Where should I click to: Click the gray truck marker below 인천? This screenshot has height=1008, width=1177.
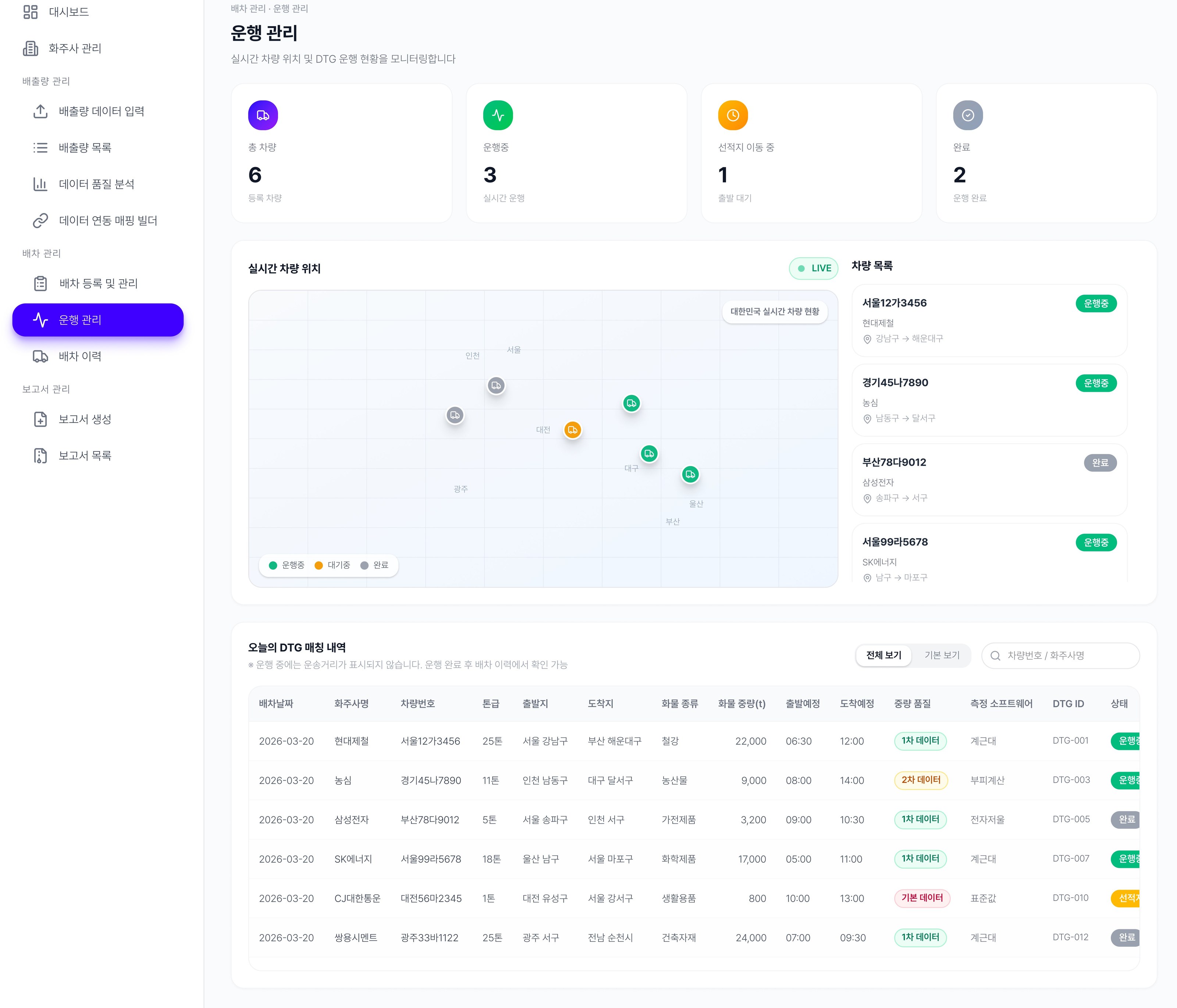[x=496, y=386]
